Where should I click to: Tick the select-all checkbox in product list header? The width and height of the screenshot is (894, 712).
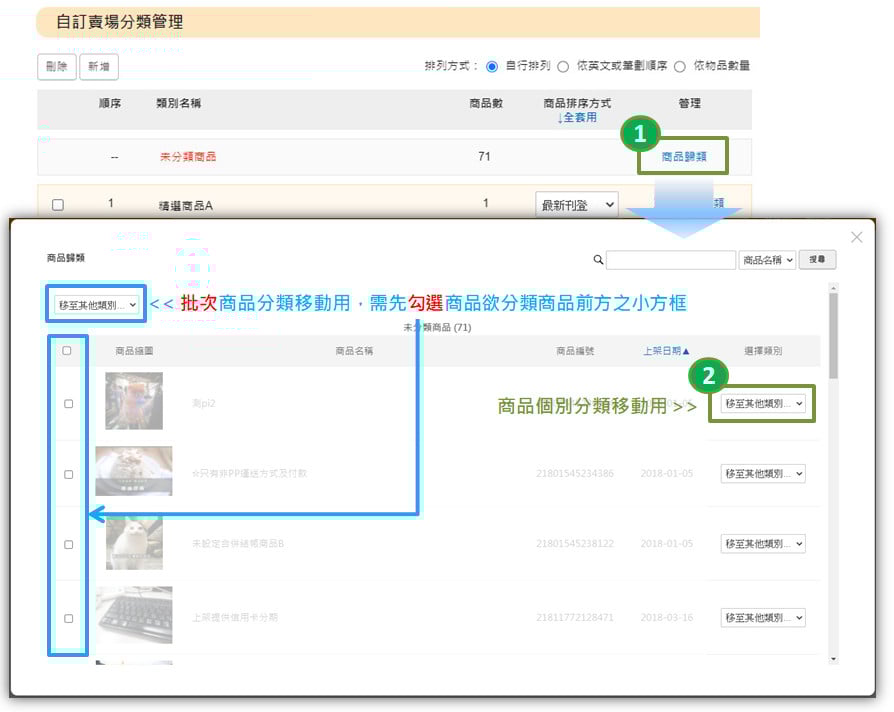pos(67,351)
